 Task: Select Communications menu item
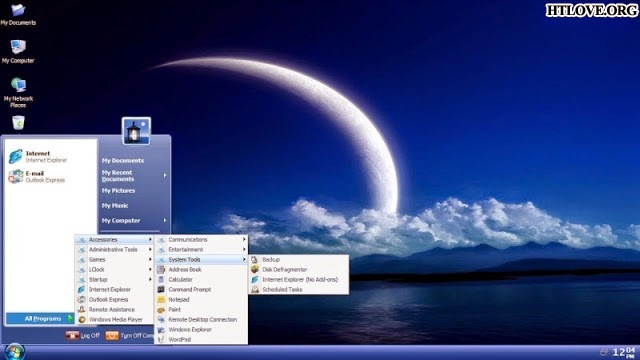(201, 240)
